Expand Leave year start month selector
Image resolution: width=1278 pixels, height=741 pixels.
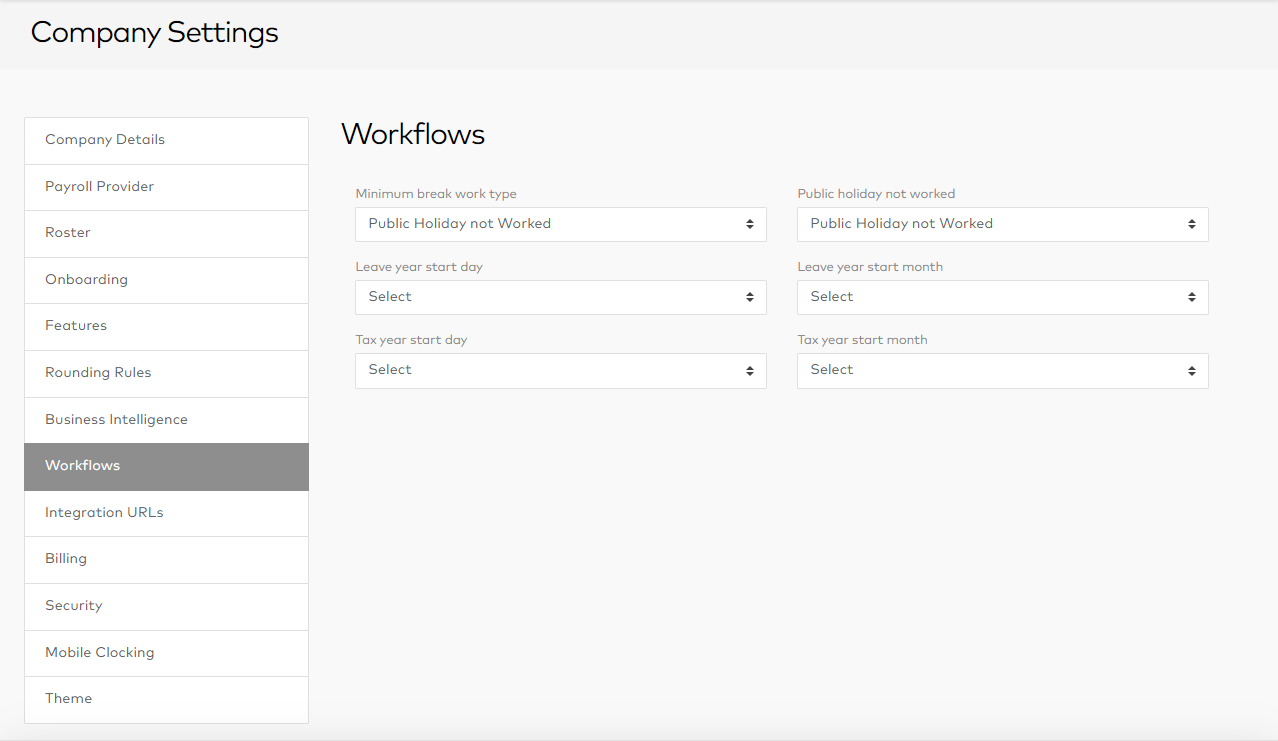click(x=1002, y=297)
